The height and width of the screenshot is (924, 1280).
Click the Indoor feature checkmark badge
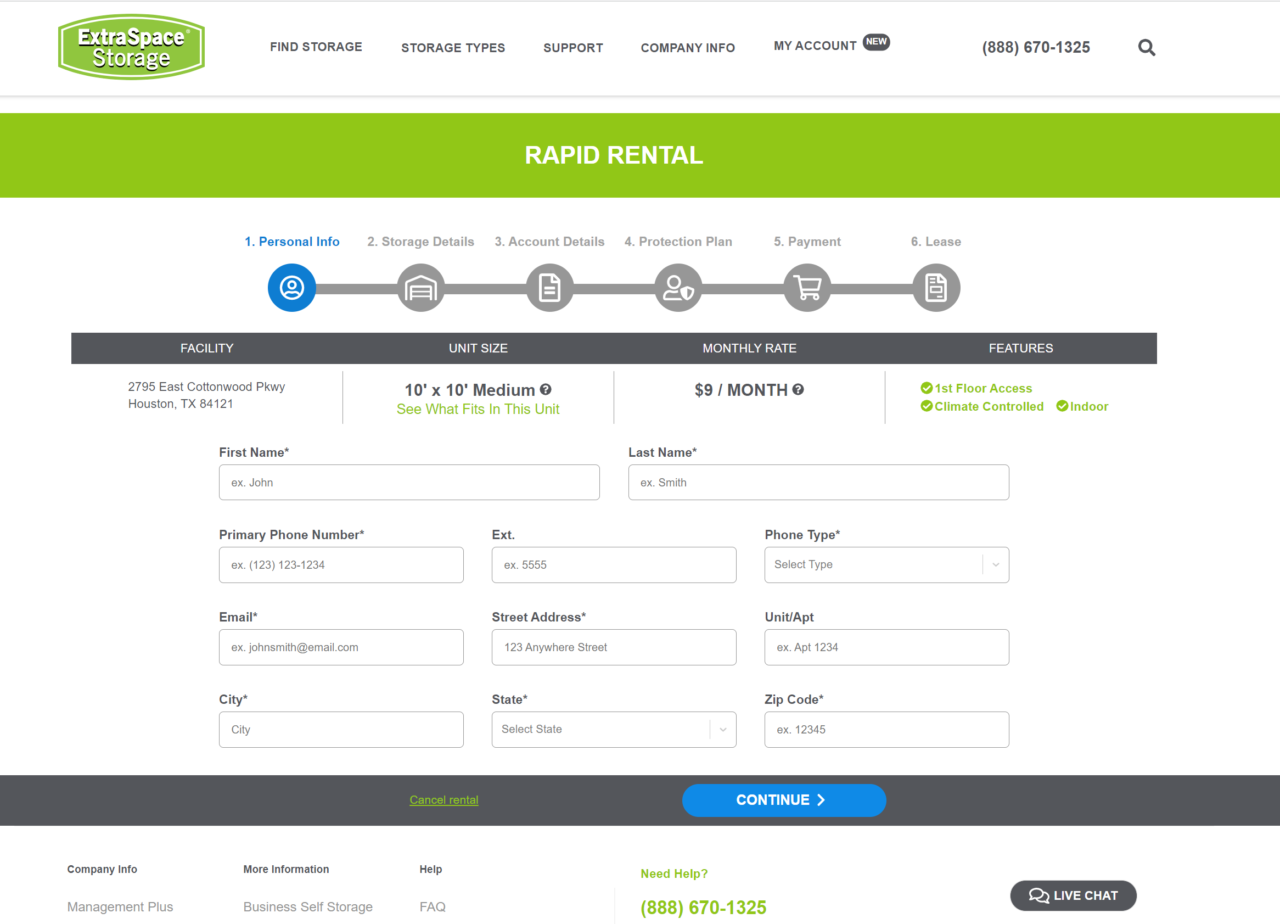pos(1060,406)
